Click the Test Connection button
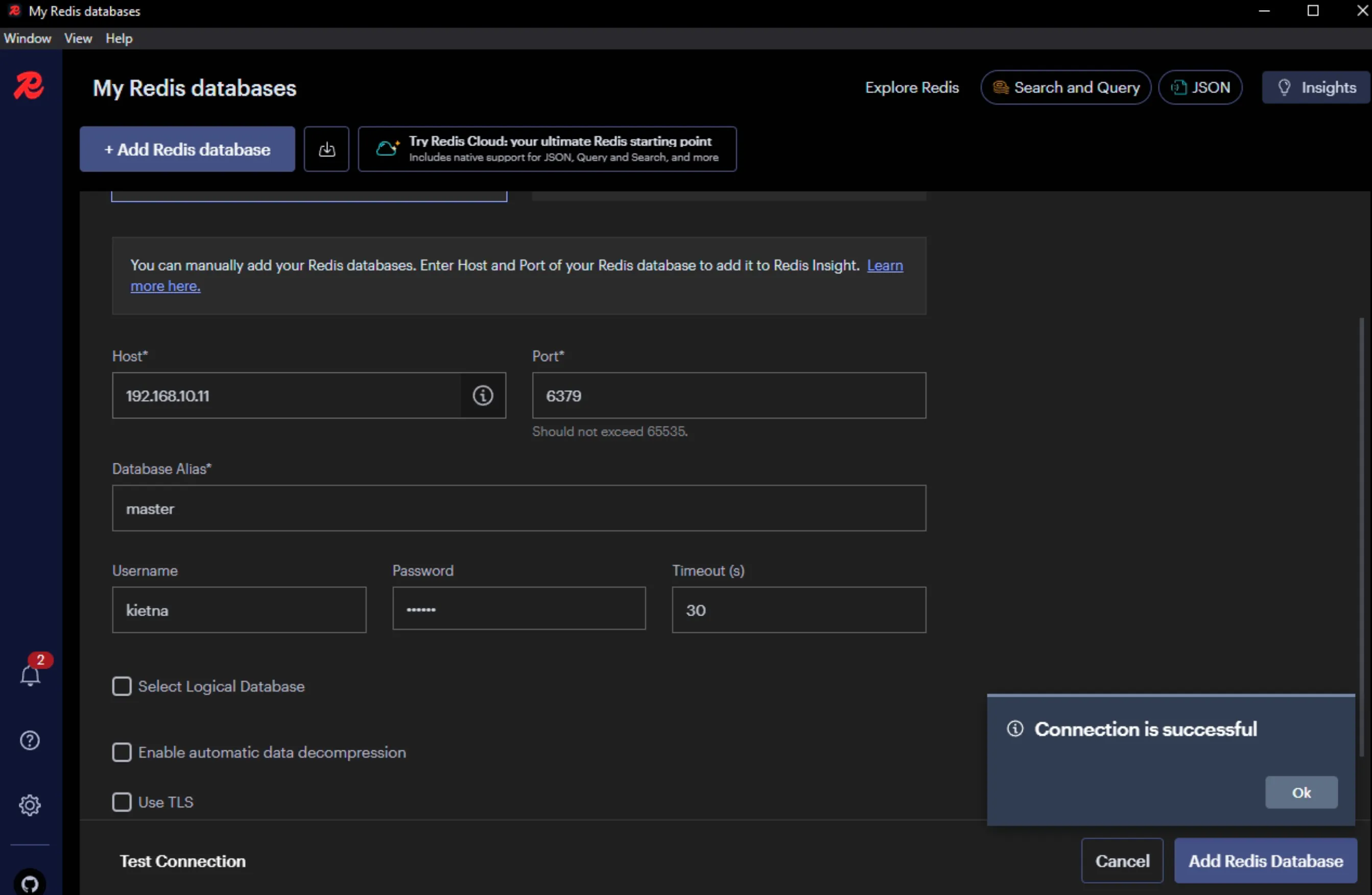This screenshot has height=895, width=1372. 183,861
